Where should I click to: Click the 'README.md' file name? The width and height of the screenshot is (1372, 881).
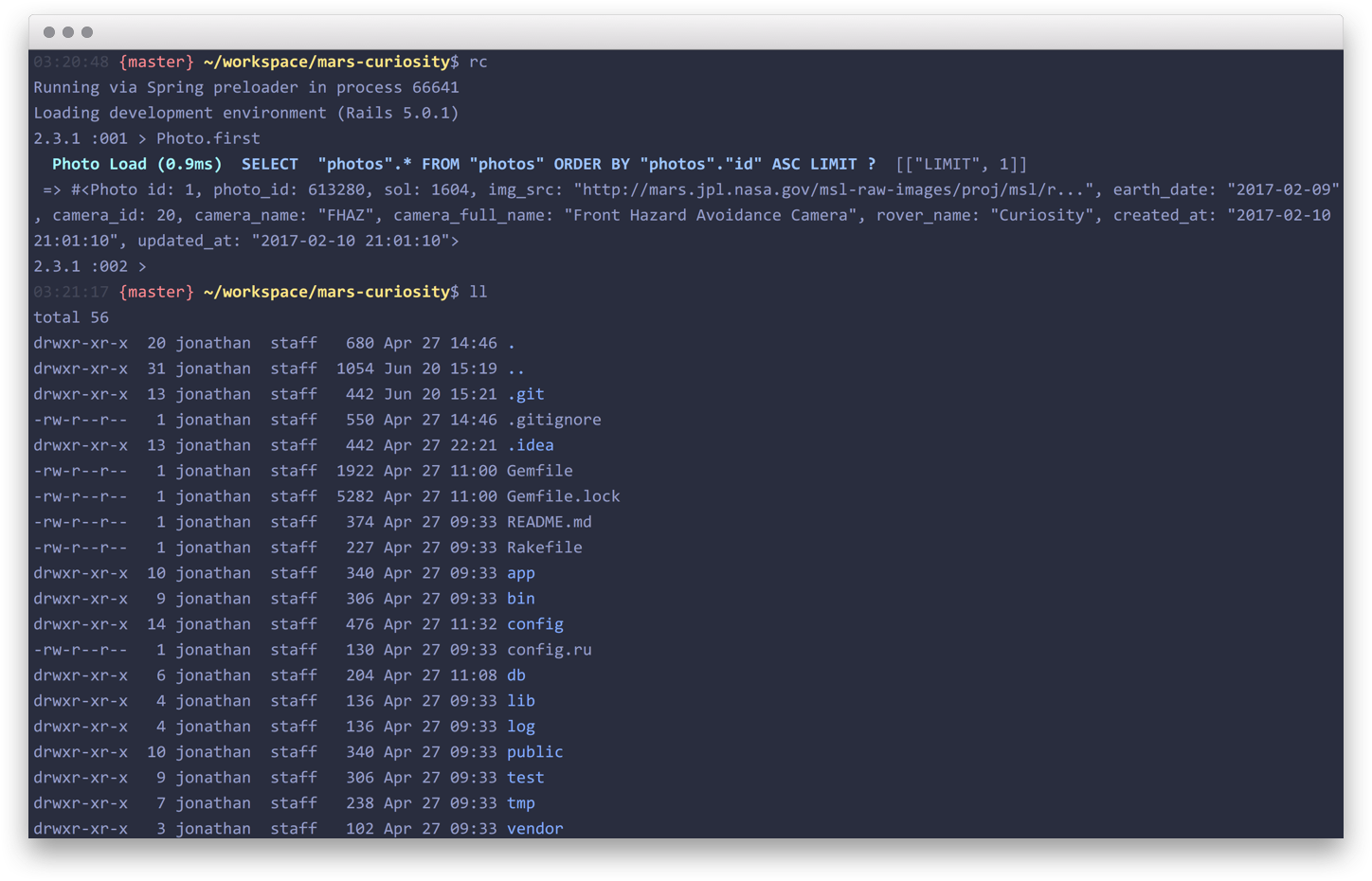[x=550, y=522]
